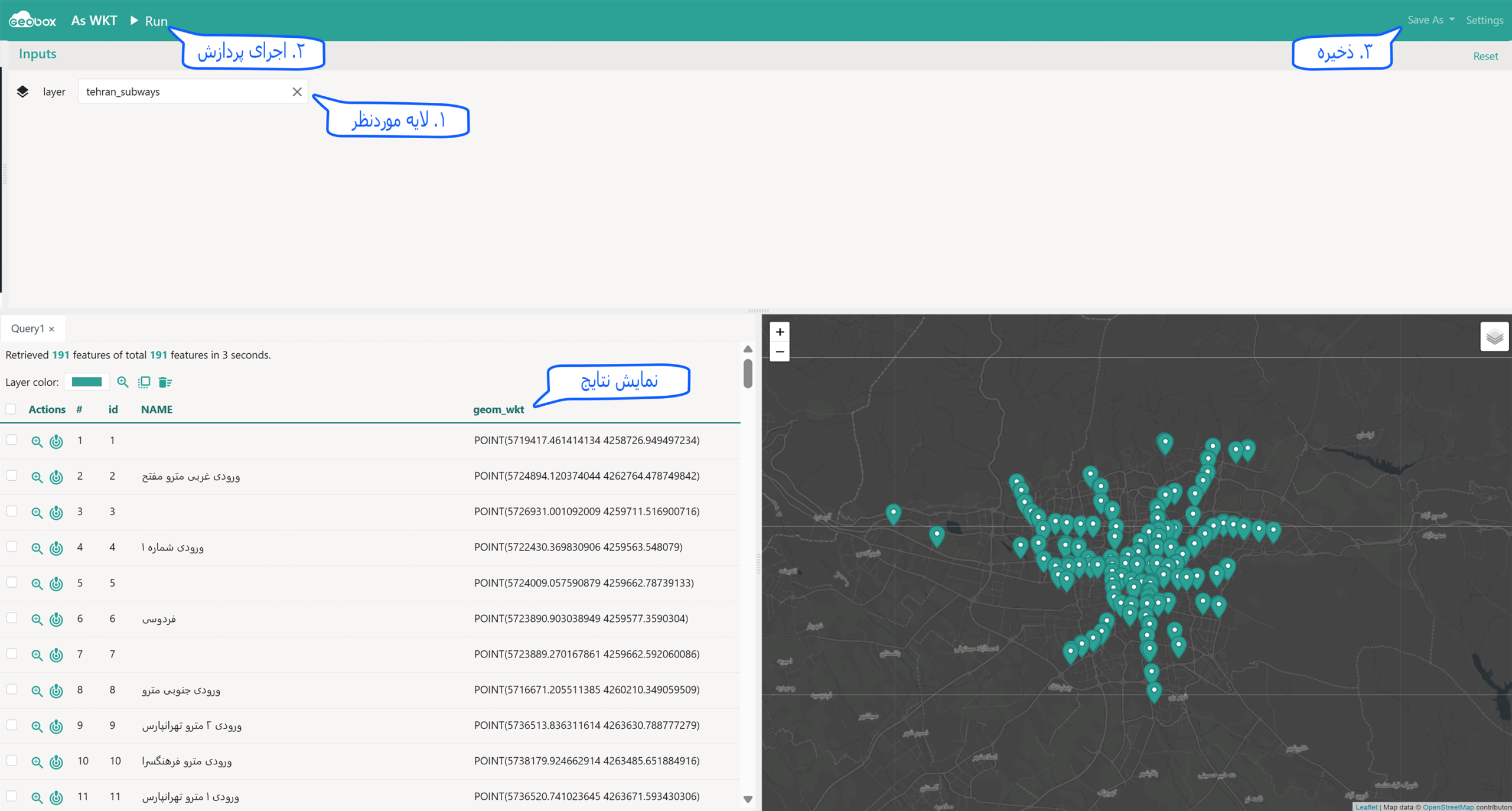Click the delete layer icon near layer color

coord(165,382)
